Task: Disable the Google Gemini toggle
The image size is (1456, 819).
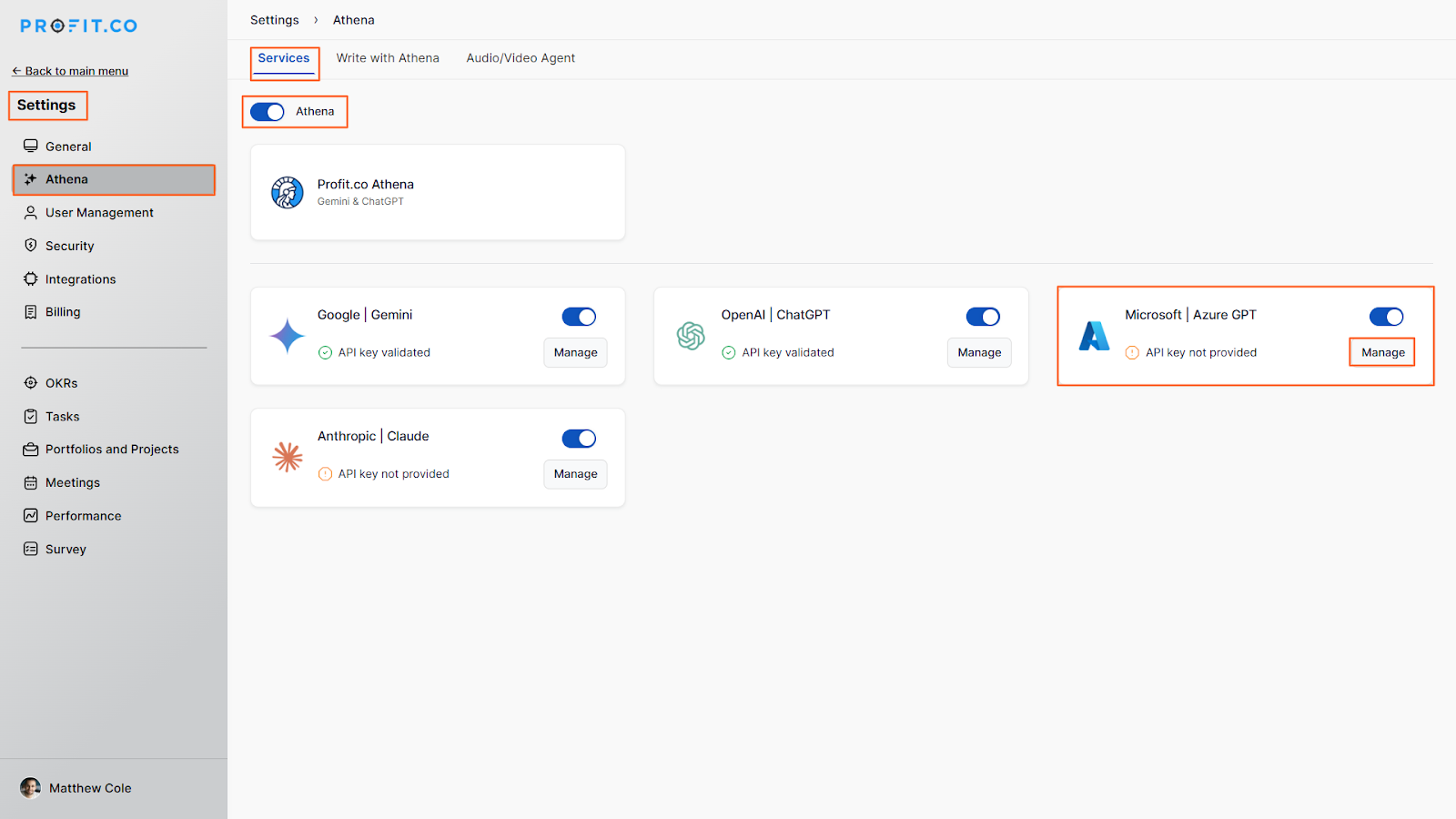Action: click(x=579, y=317)
